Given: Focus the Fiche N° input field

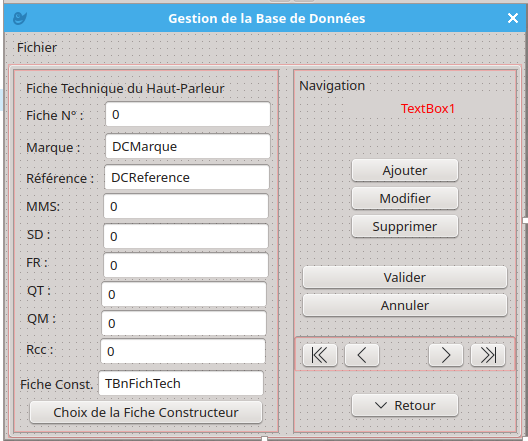Looking at the screenshot, I should [188, 114].
